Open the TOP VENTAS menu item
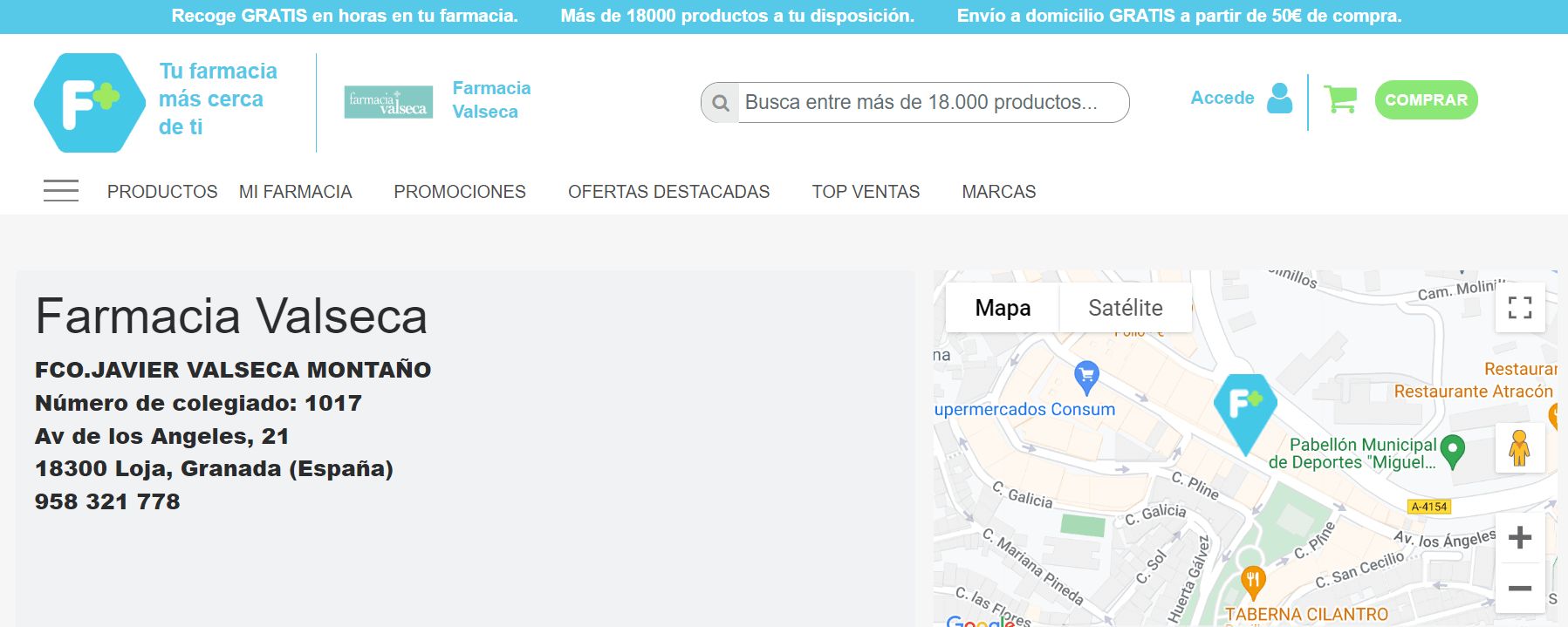This screenshot has height=627, width=1568. [x=866, y=192]
